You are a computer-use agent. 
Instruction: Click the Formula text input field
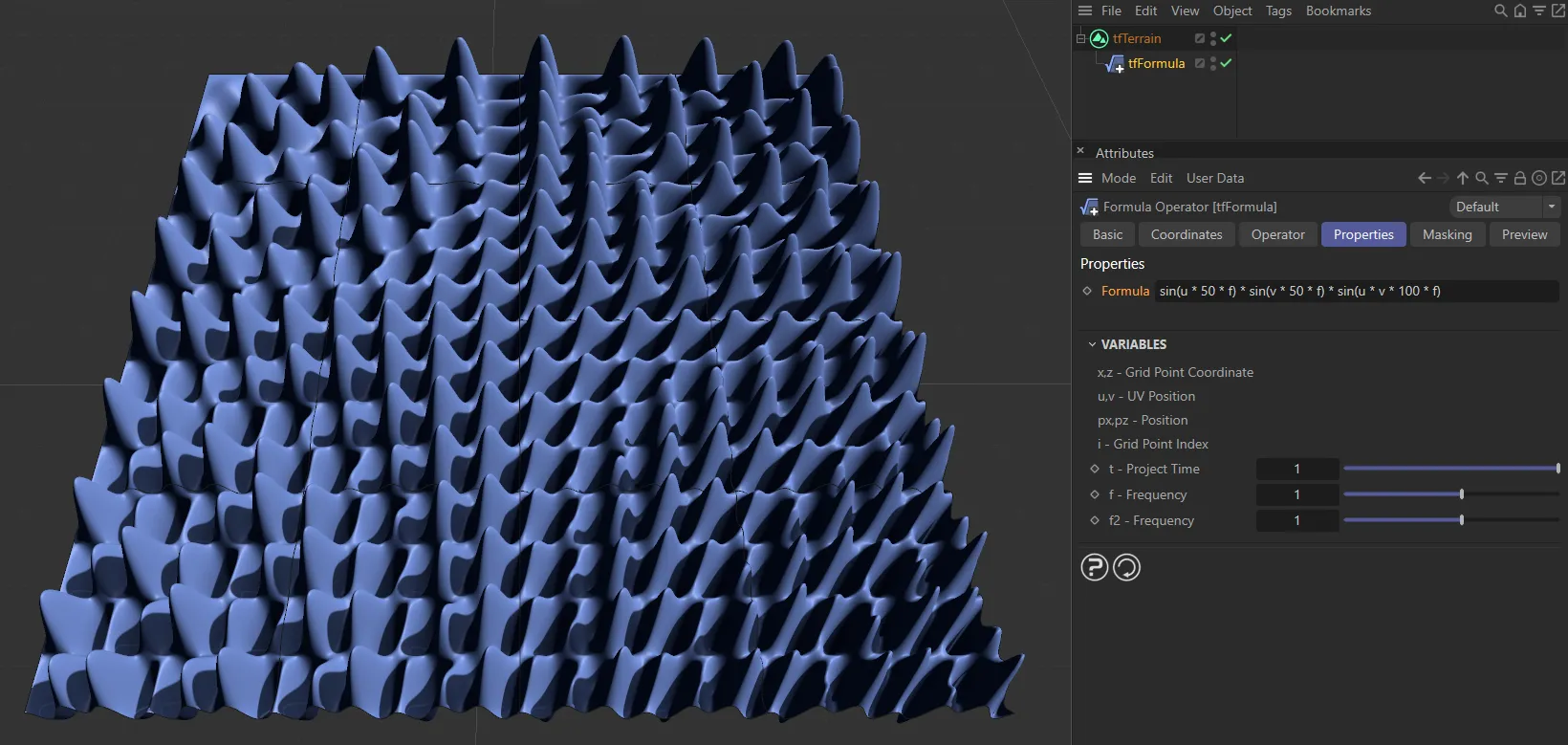tap(1356, 291)
